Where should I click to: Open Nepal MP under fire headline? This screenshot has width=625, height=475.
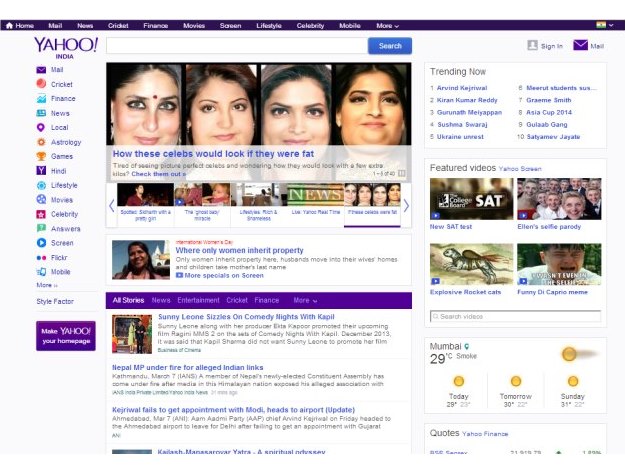187,367
